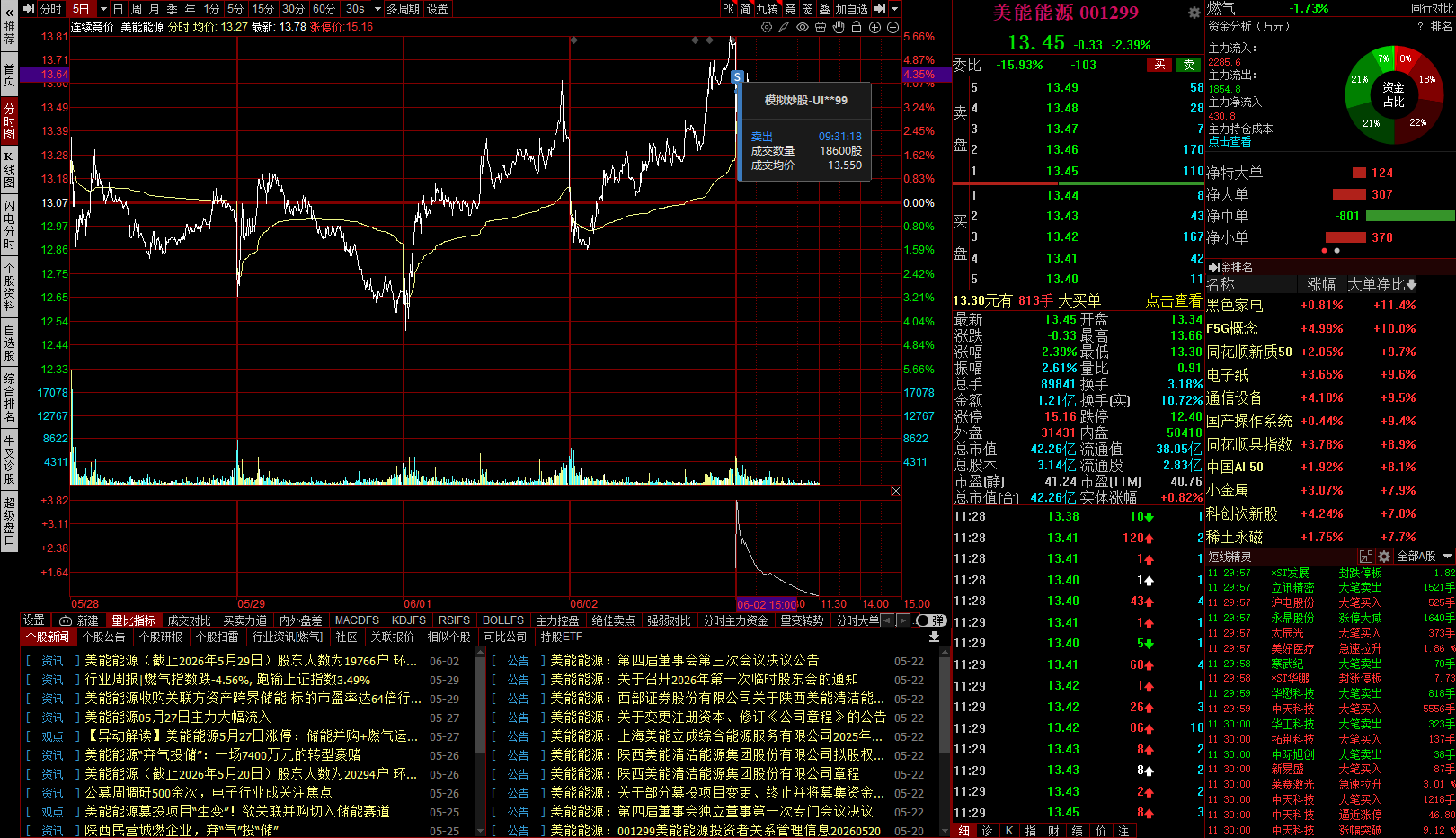Click the arrow-to-bar icon beside 分时
Image resolution: width=1456 pixels, height=838 pixels.
coord(29,8)
